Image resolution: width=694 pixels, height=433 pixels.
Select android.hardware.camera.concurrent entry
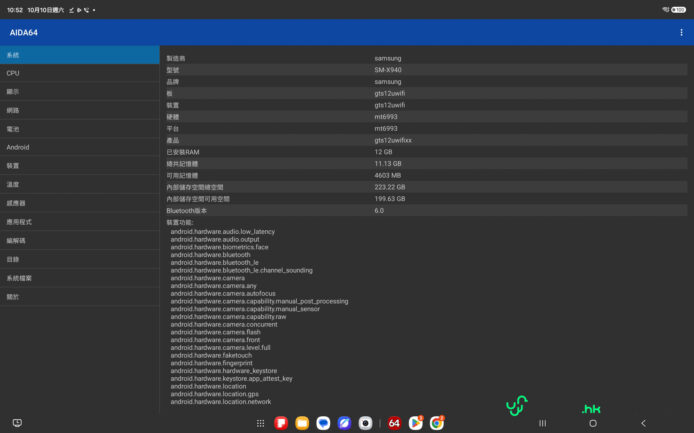(224, 325)
